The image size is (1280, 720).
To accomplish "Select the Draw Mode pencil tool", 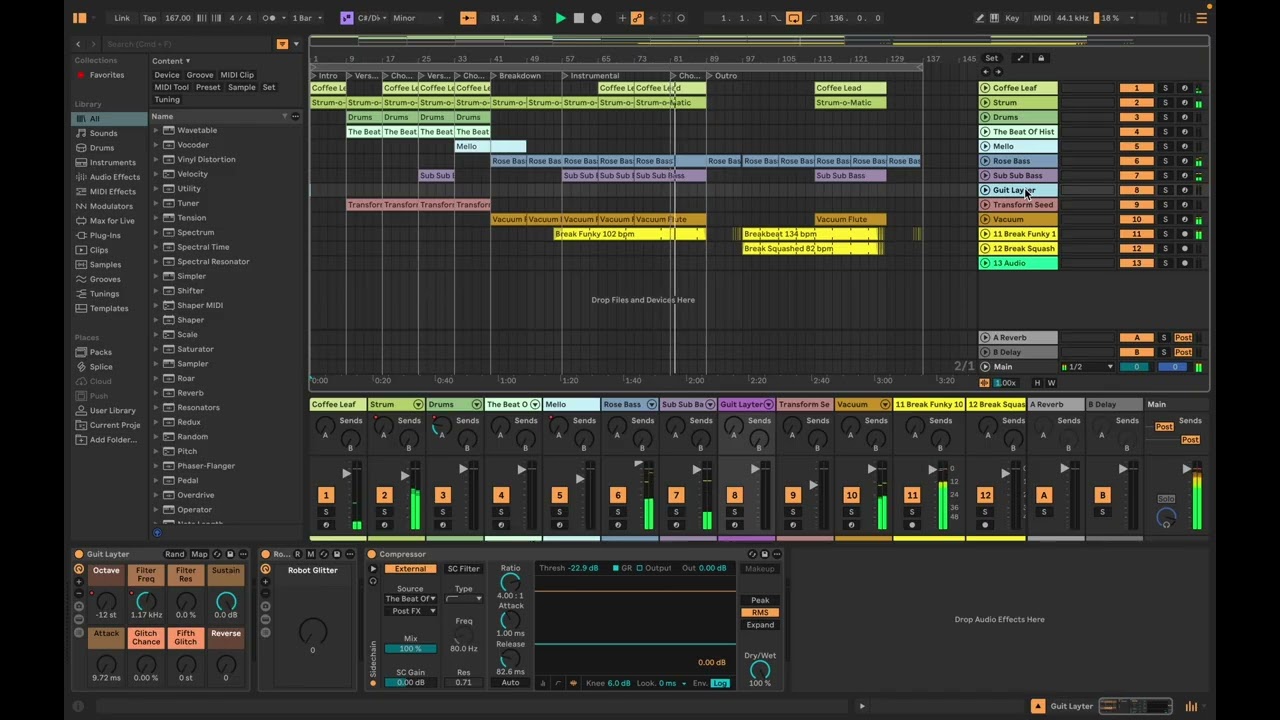I will 980,18.
